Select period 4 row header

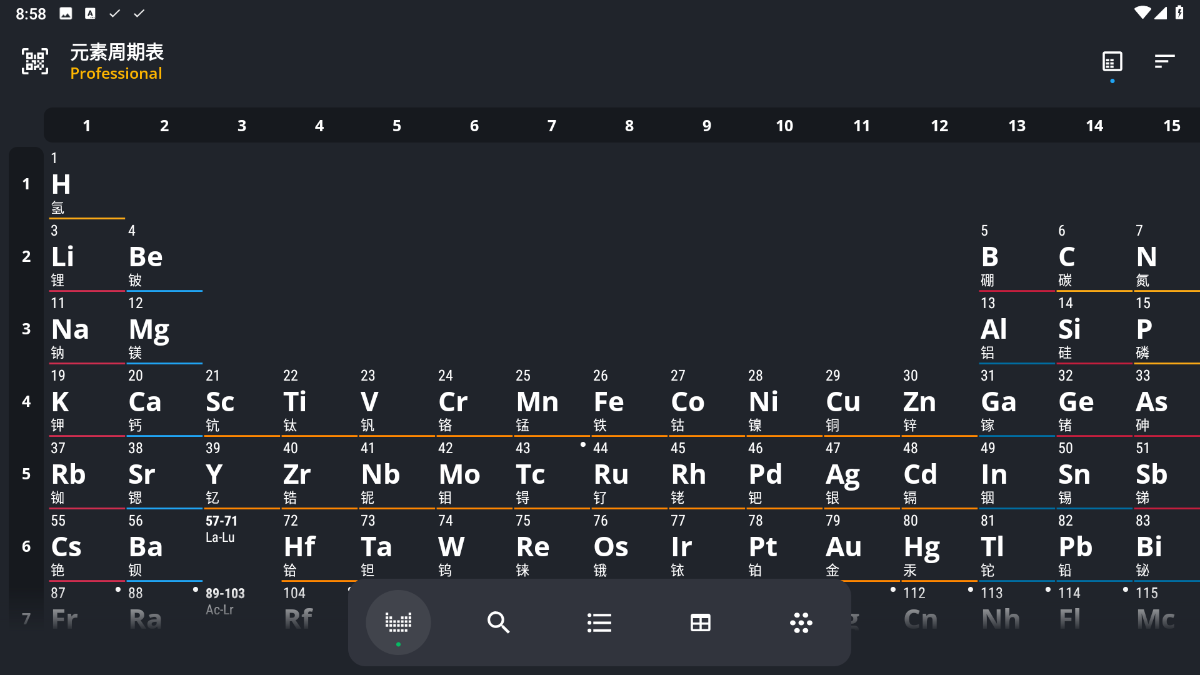pos(27,401)
